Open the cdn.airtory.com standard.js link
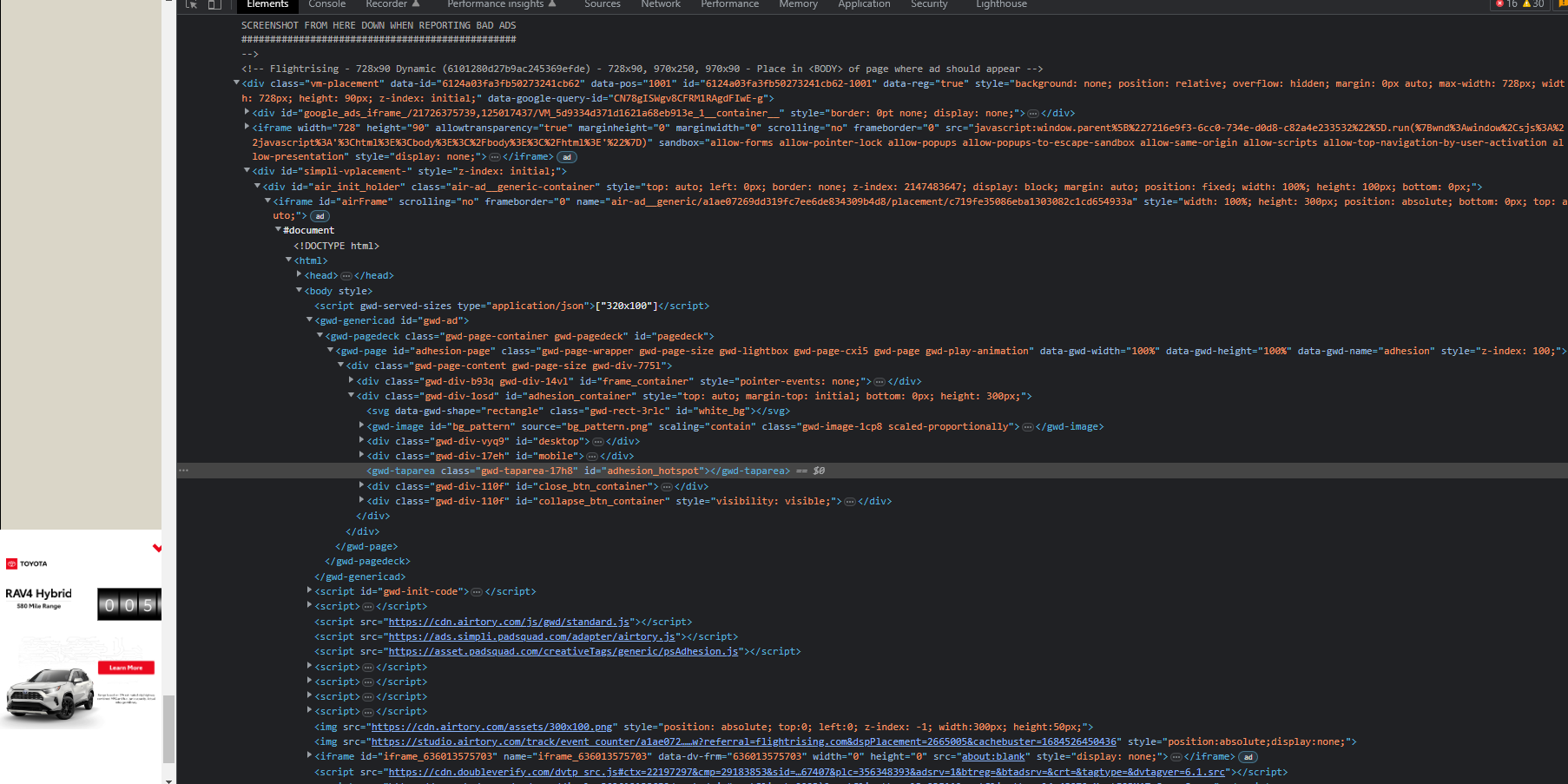This screenshot has width=1568, height=784. point(509,623)
